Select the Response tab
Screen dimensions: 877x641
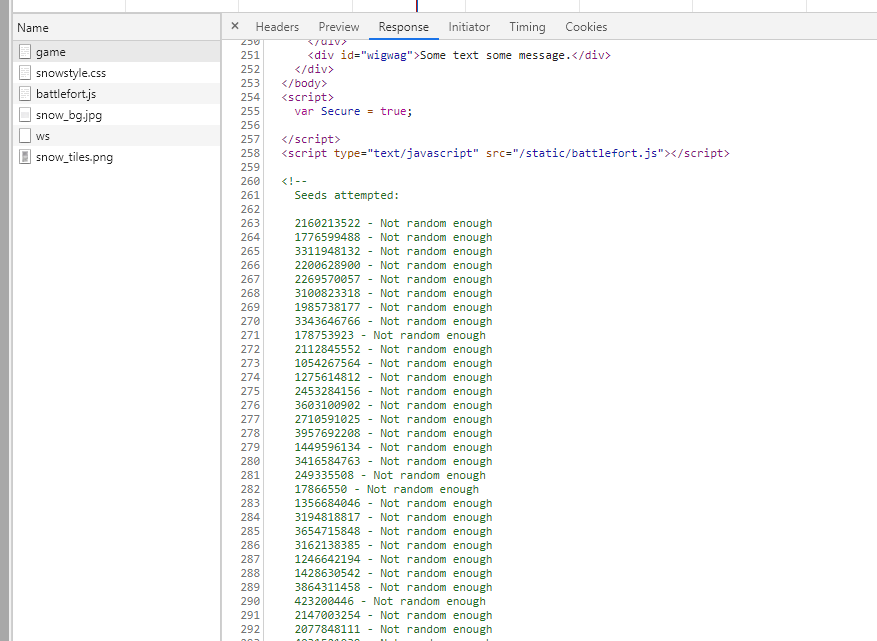click(403, 27)
